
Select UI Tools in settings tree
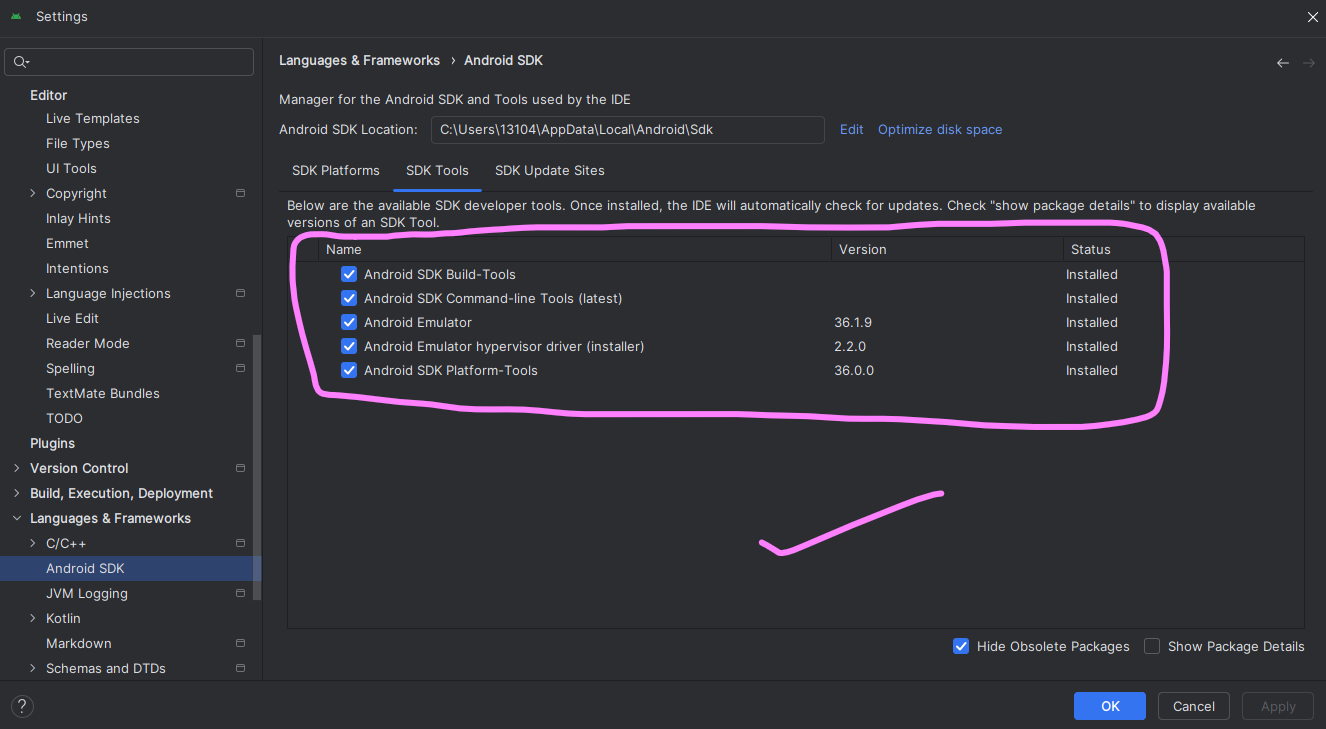pos(71,168)
